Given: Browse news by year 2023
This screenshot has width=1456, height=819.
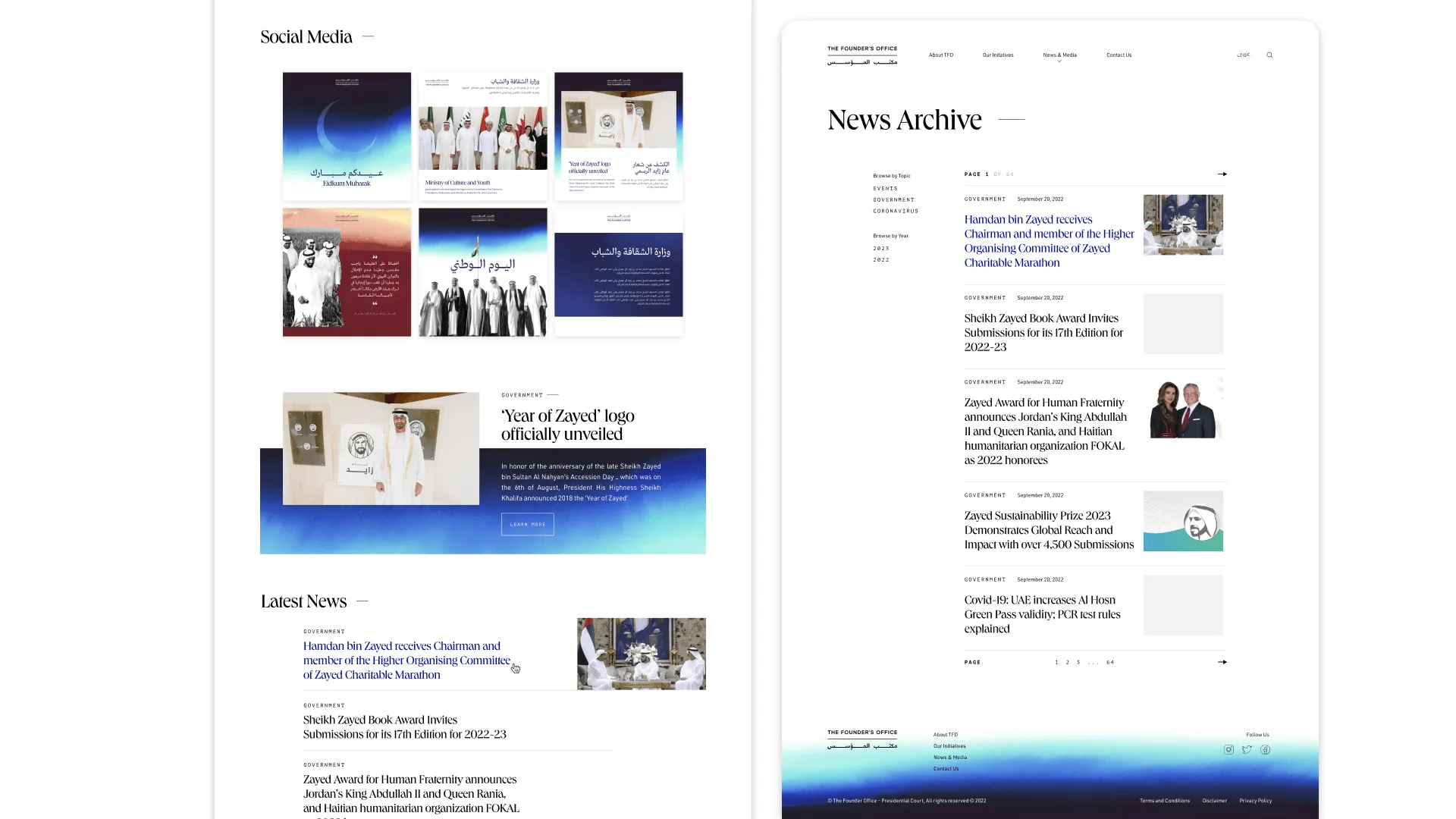Looking at the screenshot, I should [880, 249].
